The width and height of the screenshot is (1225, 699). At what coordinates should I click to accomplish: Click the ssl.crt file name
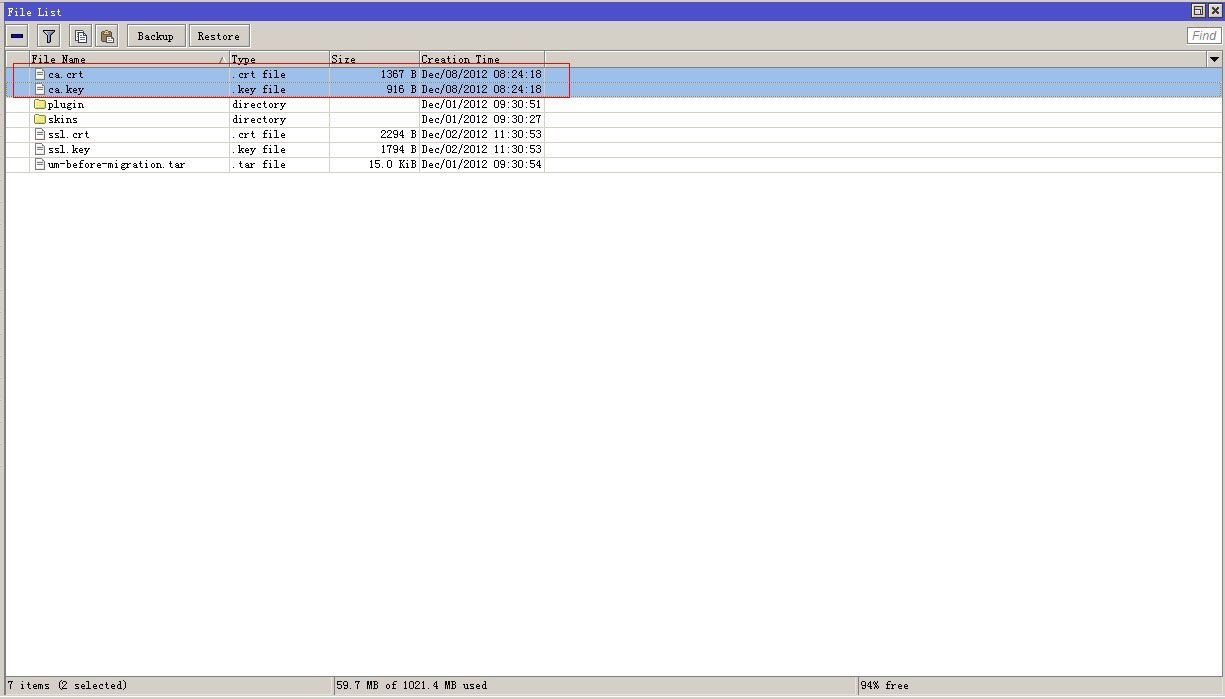click(69, 134)
